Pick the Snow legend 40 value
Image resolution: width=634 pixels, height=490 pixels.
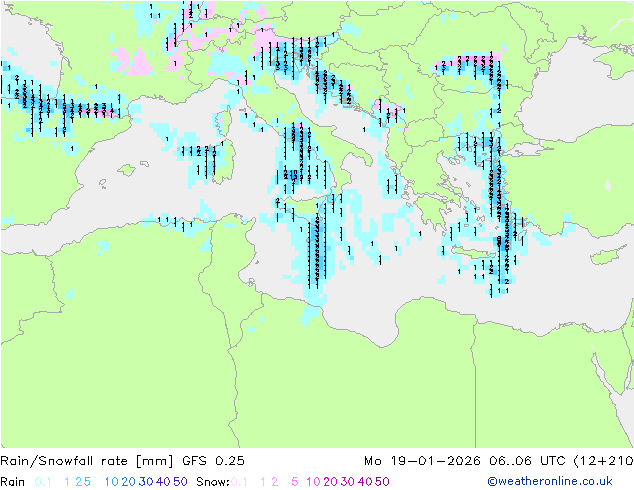pos(365,482)
